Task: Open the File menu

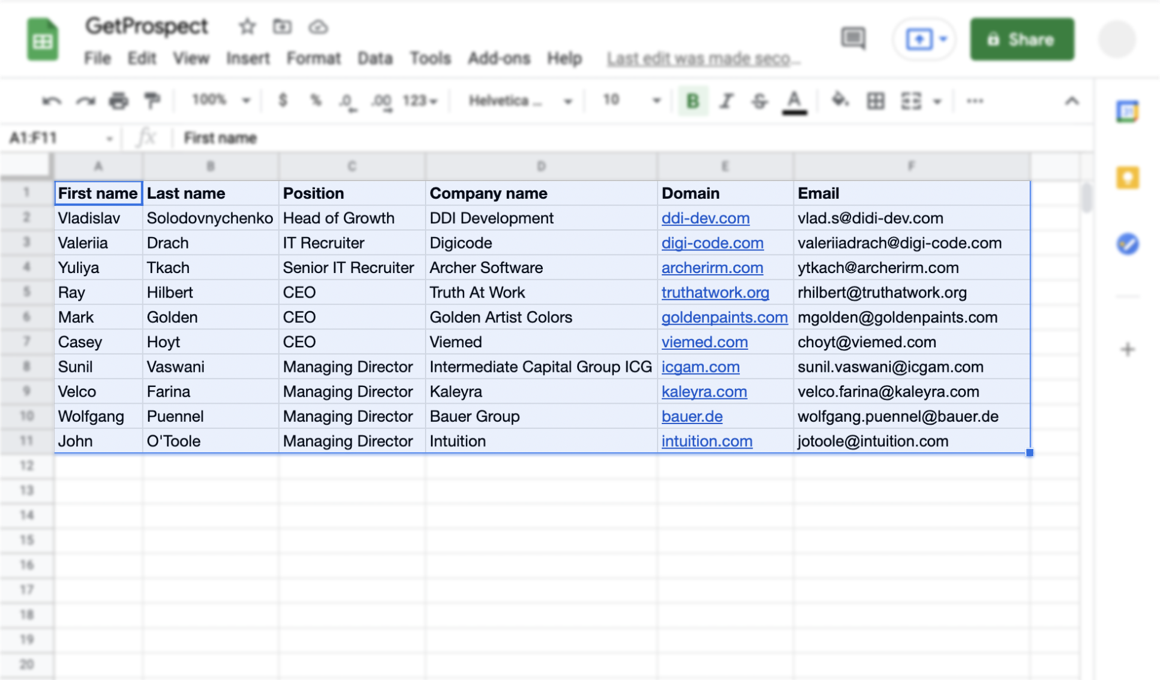Action: [97, 58]
